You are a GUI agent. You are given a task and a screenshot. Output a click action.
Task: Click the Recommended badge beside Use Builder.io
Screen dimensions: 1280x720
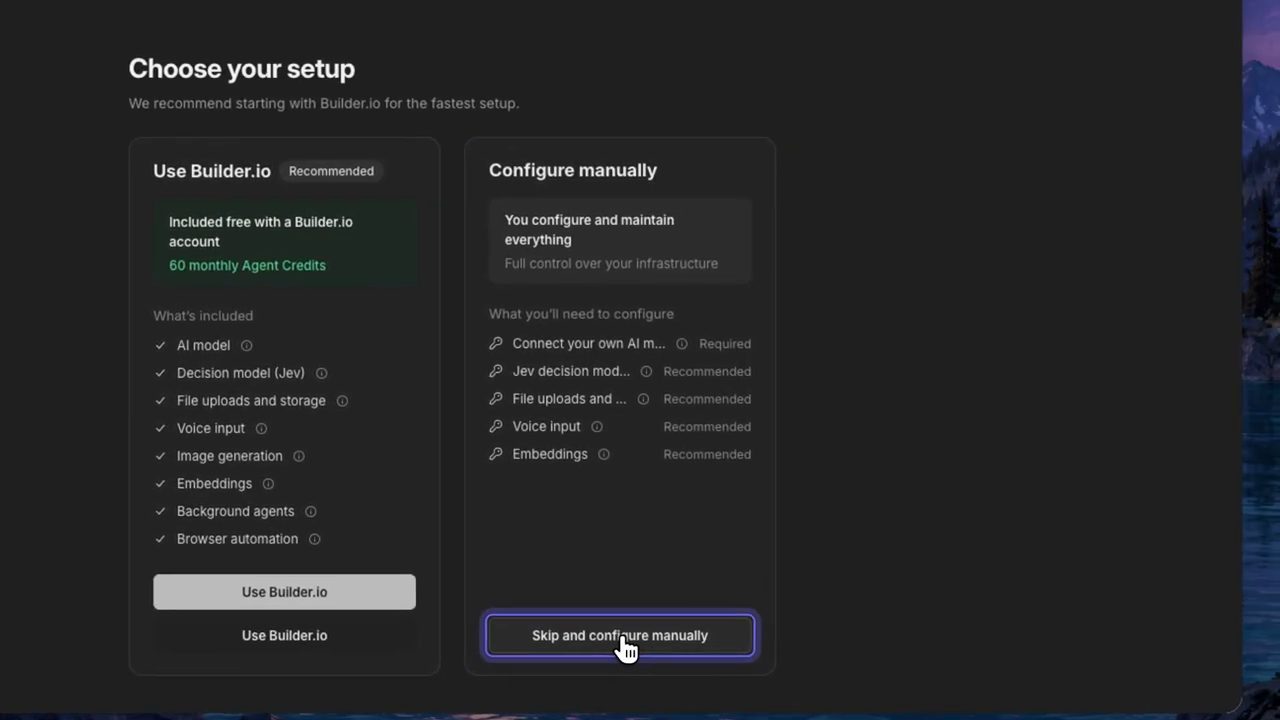tap(331, 171)
